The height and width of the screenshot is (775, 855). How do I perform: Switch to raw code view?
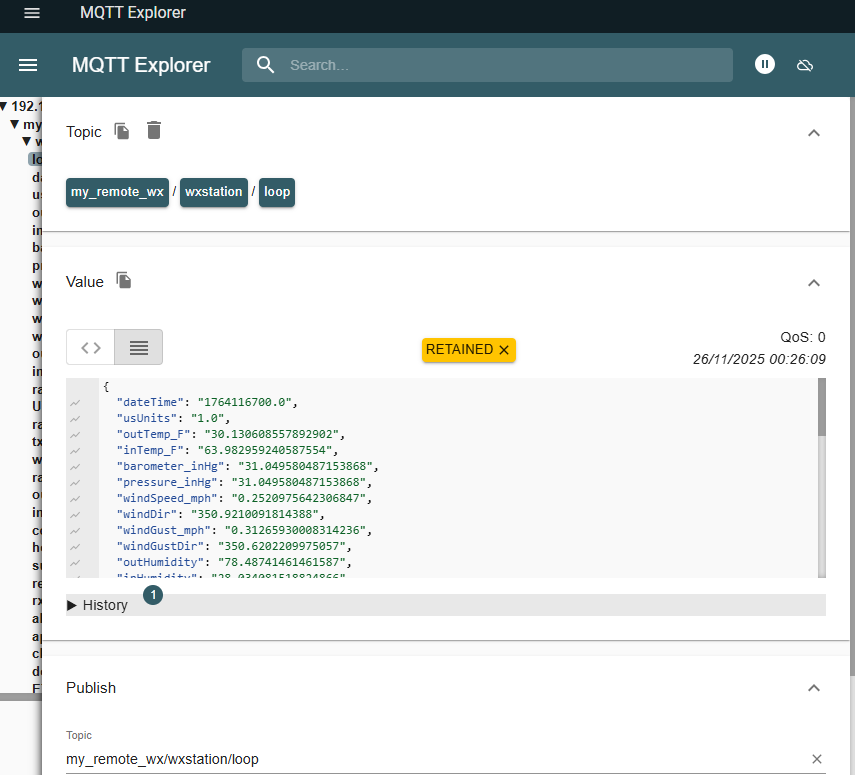click(91, 347)
